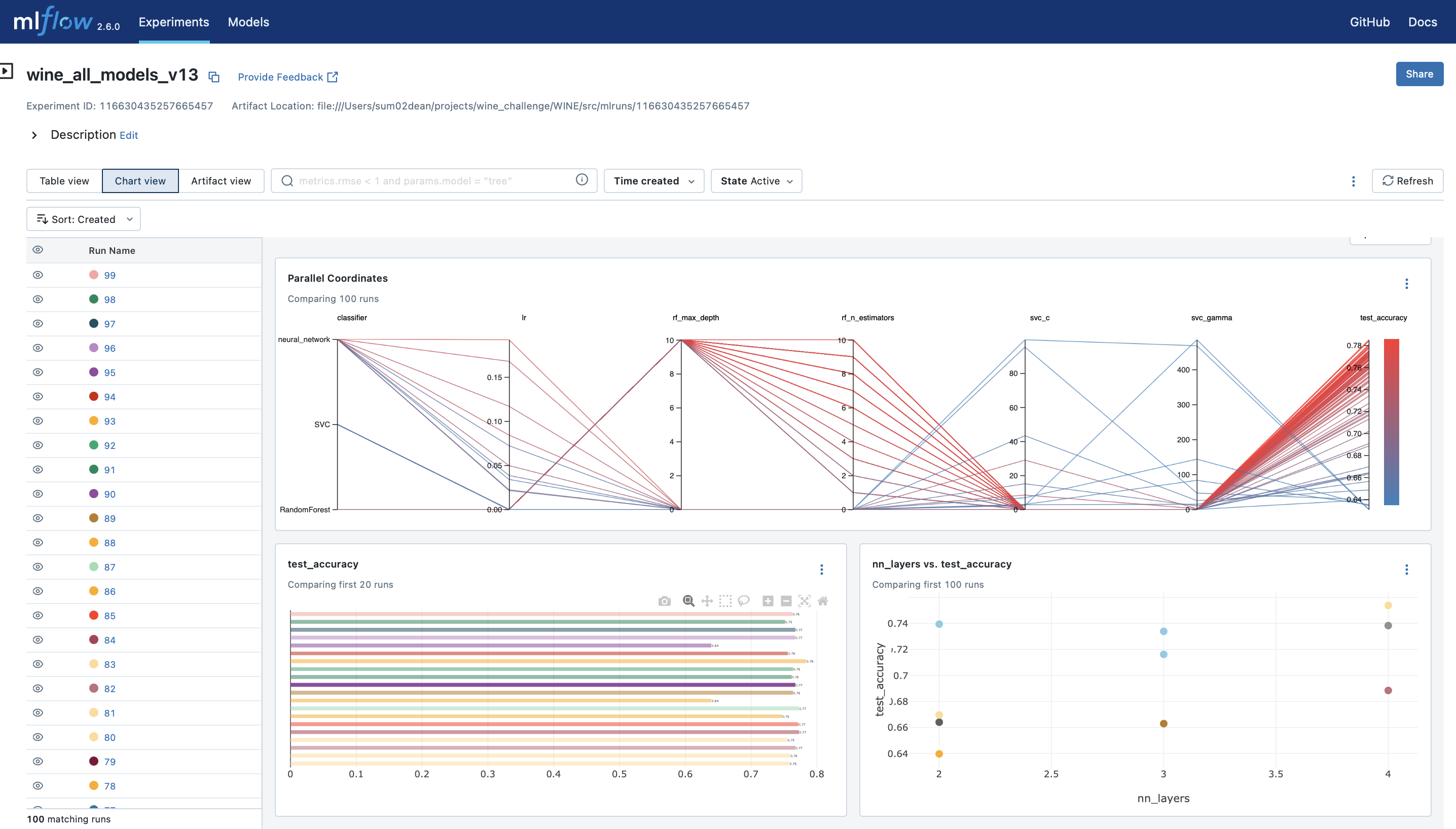Copy the experiment name wine_all_models_v13
The width and height of the screenshot is (1456, 829).
point(213,77)
